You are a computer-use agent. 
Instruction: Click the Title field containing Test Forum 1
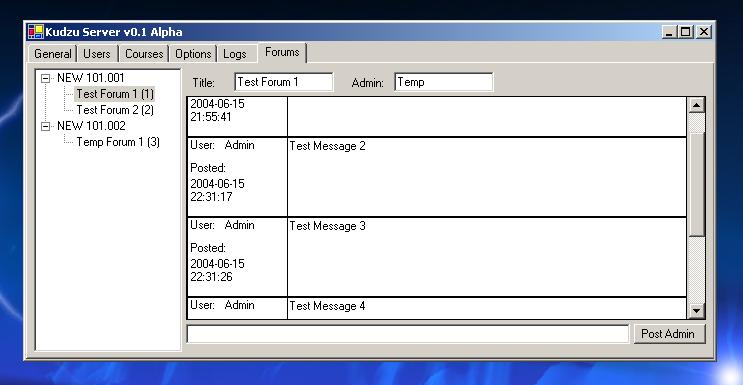(x=284, y=82)
